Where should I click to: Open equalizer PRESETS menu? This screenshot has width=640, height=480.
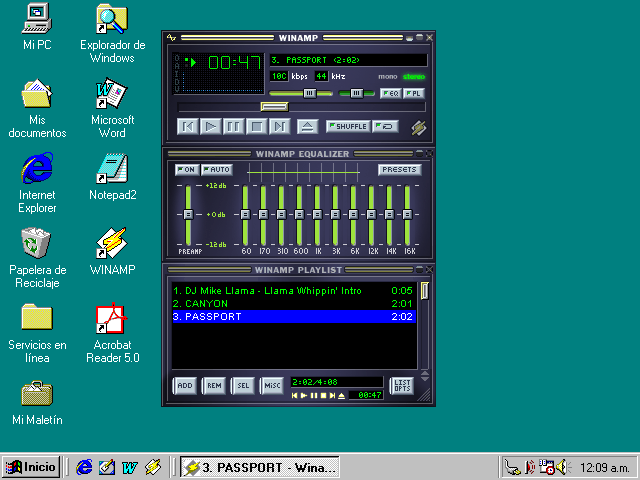coord(400,169)
